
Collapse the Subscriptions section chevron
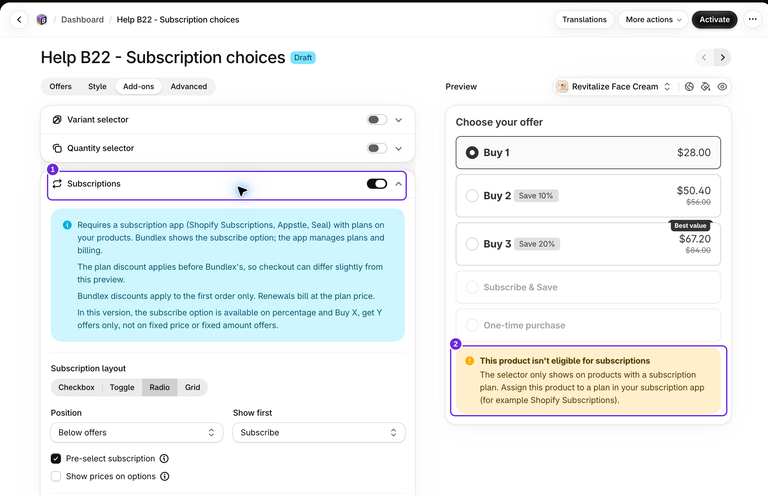[x=399, y=184]
